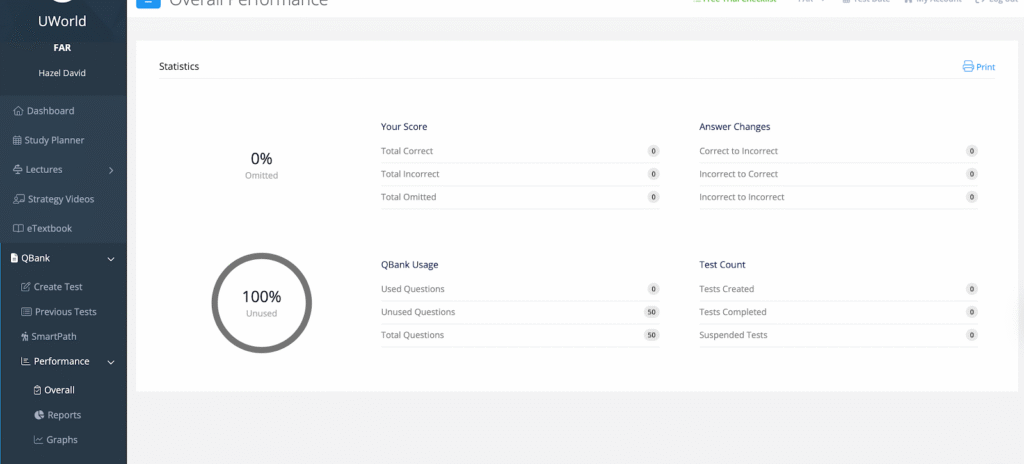The width and height of the screenshot is (1024, 464).
Task: Click the Test Count heading
Action: tap(722, 265)
